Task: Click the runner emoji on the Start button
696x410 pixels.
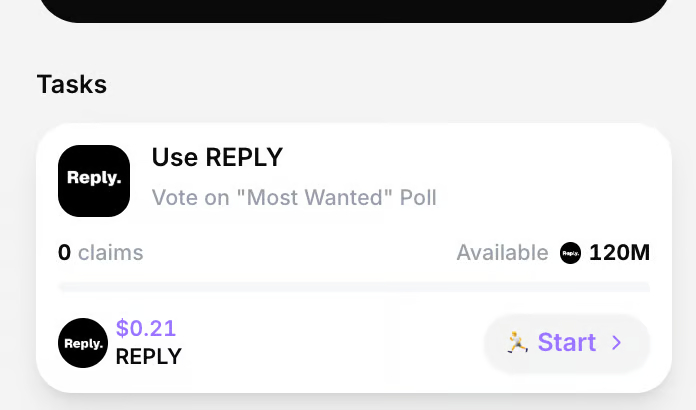Action: click(x=516, y=343)
